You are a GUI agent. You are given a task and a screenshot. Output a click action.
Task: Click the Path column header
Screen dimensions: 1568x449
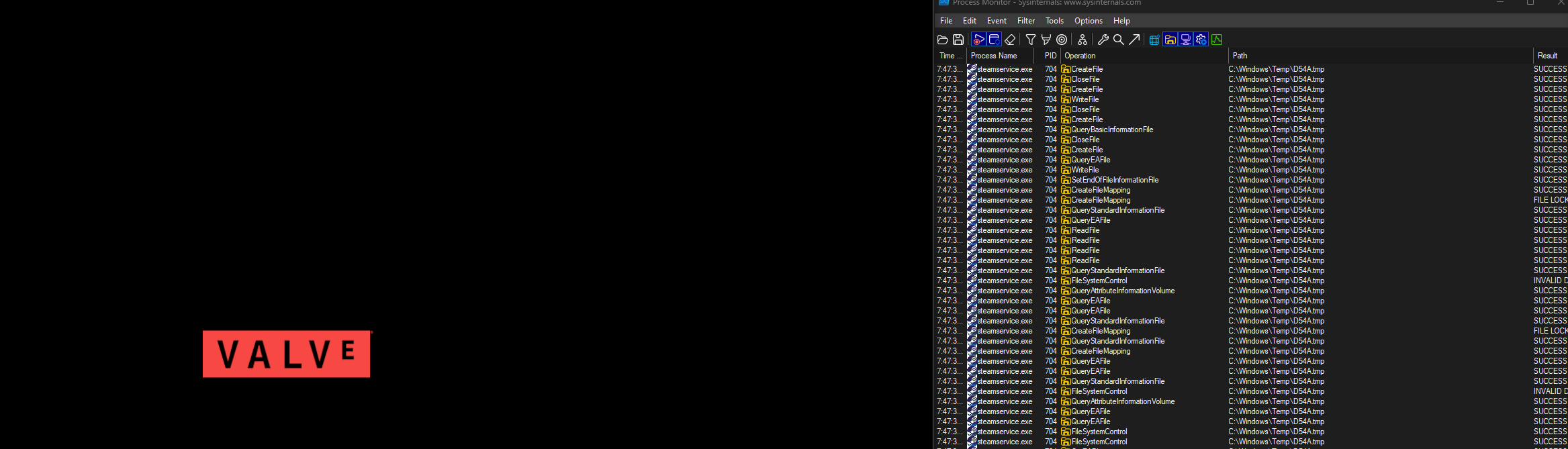tap(1380, 56)
